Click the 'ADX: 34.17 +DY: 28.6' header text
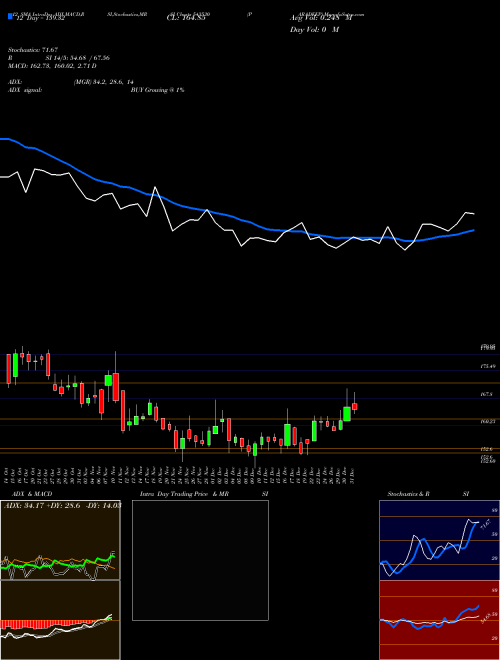The width and height of the screenshot is (500, 660). pyautogui.click(x=44, y=505)
